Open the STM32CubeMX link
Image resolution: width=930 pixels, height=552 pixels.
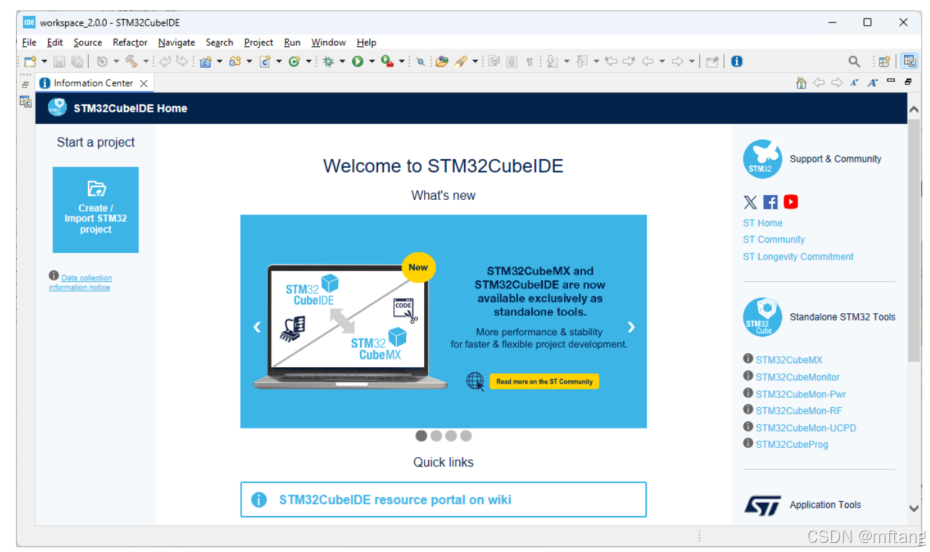pos(789,360)
